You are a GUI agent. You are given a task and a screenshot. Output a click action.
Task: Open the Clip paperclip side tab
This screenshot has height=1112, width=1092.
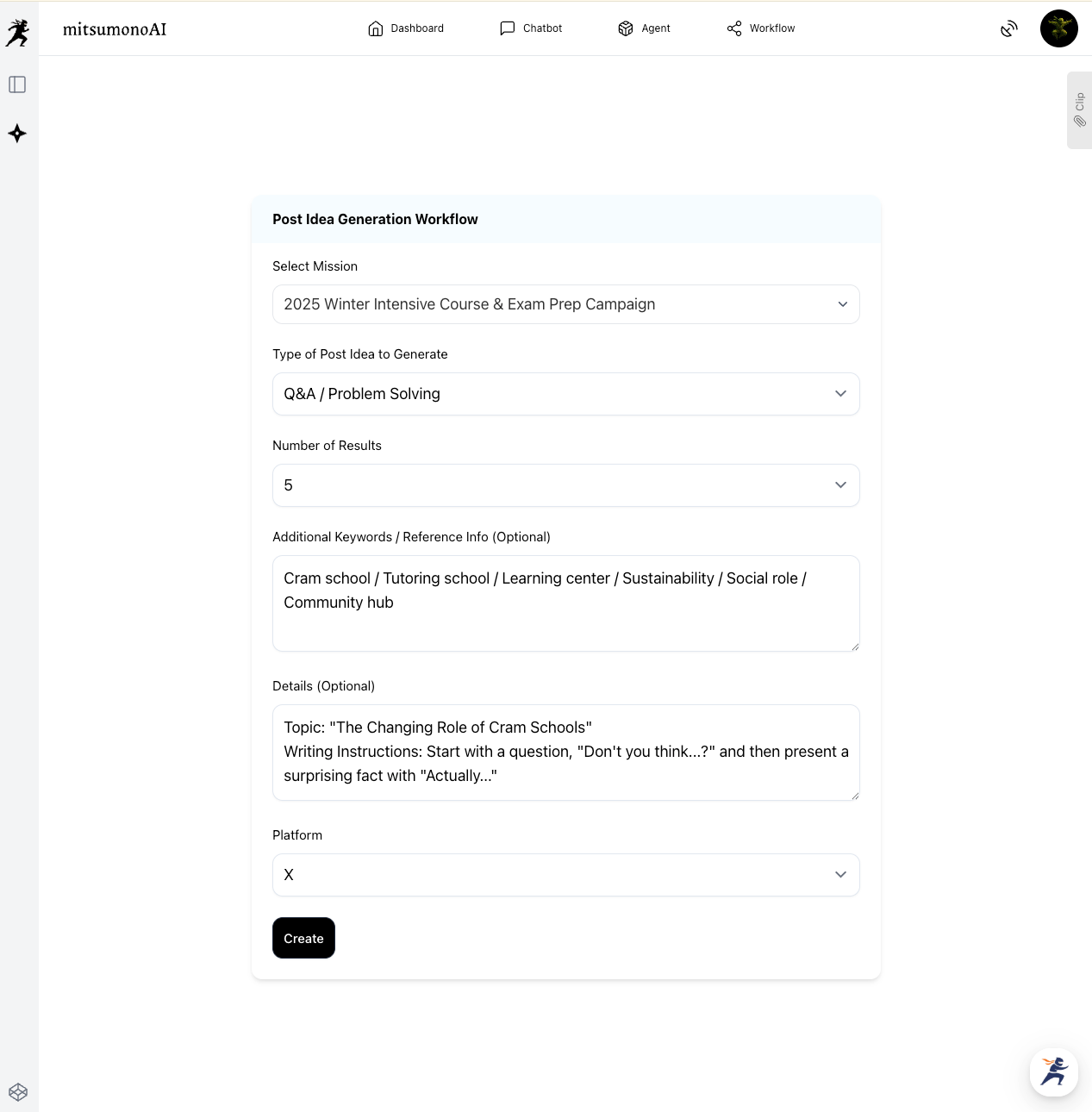[x=1079, y=110]
